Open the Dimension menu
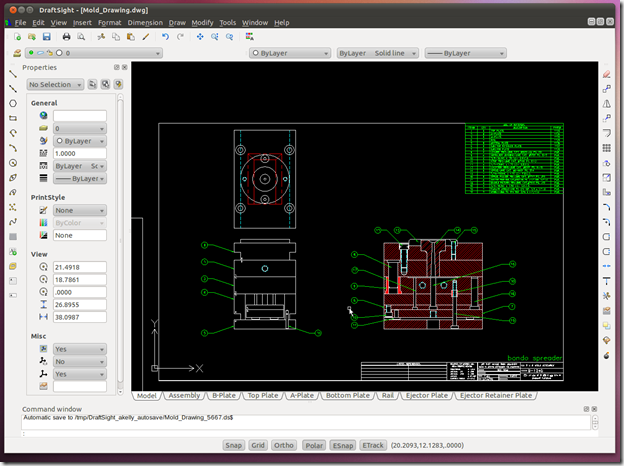 pyautogui.click(x=145, y=23)
